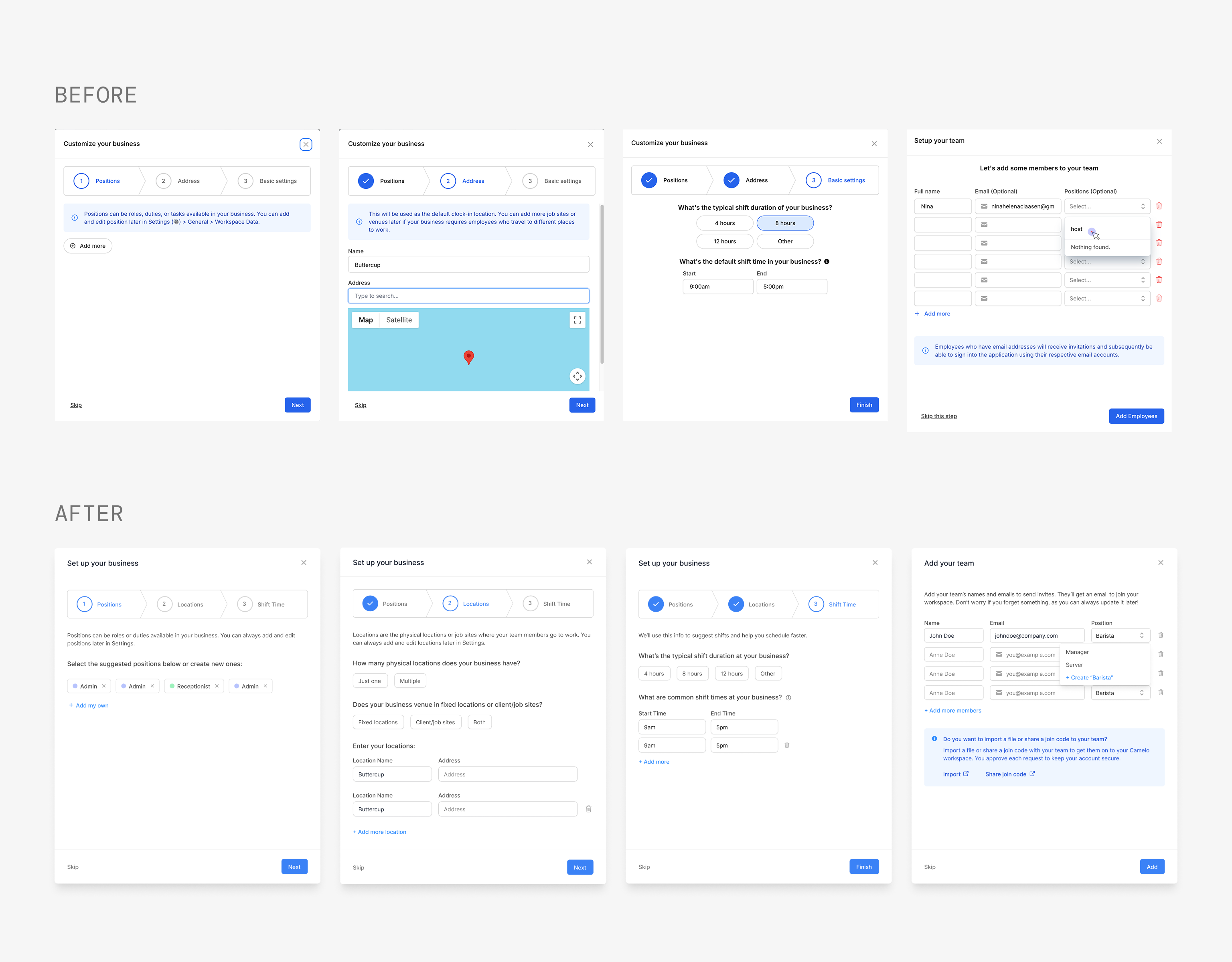Click Add more button with circled plus
Image resolution: width=1232 pixels, height=962 pixels.
pyautogui.click(x=88, y=246)
